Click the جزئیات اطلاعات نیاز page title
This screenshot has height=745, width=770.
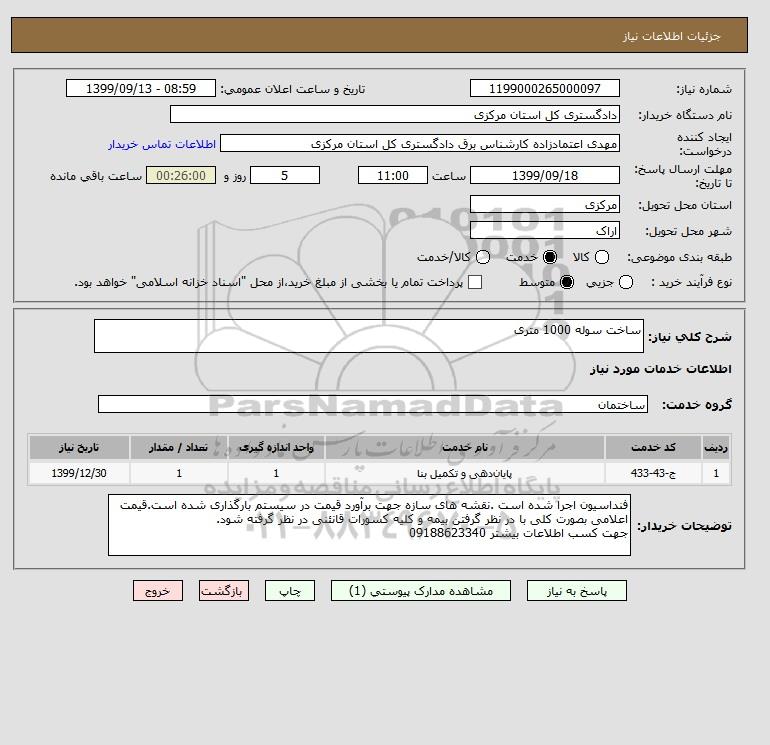click(x=671, y=36)
